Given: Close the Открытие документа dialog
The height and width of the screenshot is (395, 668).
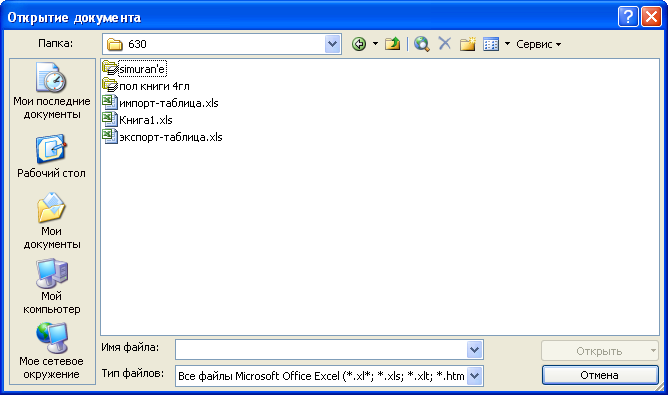Looking at the screenshot, I should [651, 17].
